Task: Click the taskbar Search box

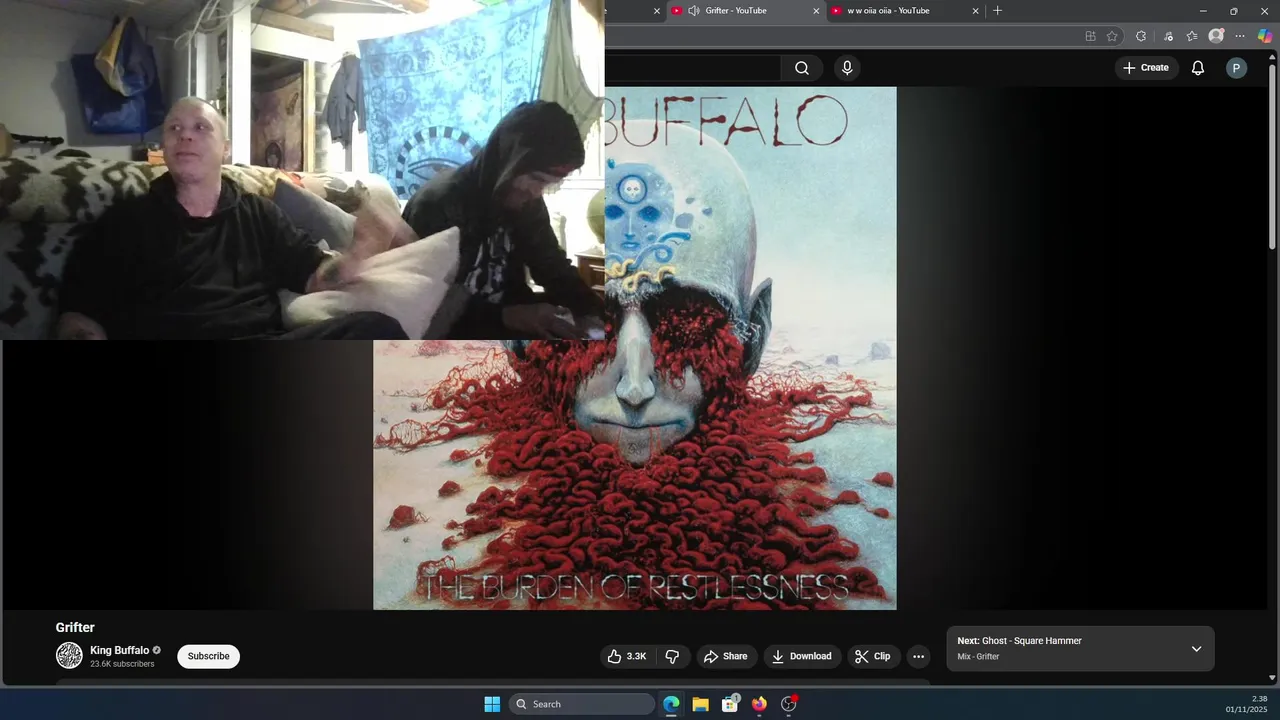Action: pos(583,704)
